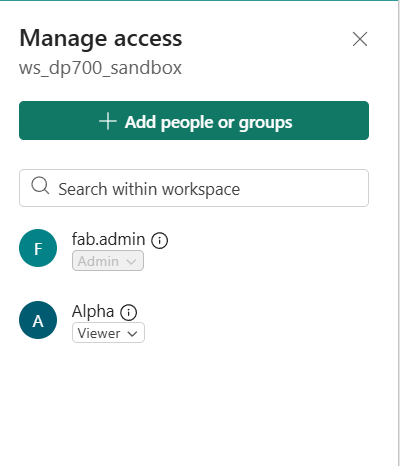
Task: Close the Manage access panel
Action: tap(360, 39)
